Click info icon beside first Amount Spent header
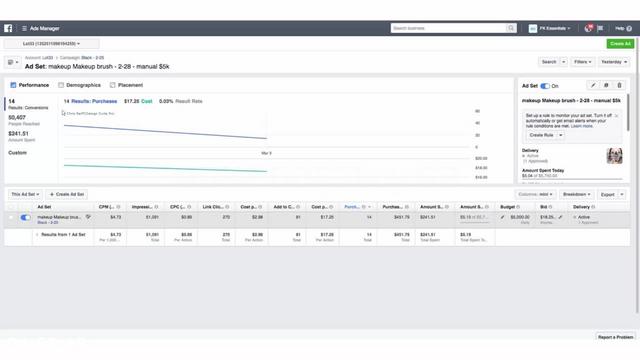The height and width of the screenshot is (360, 640). click(x=447, y=207)
